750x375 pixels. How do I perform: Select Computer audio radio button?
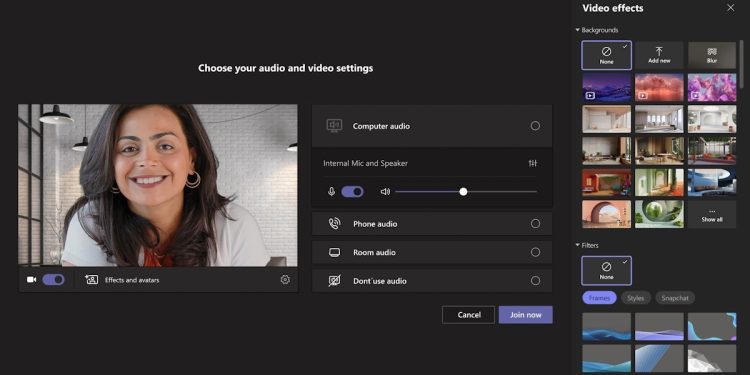tap(535, 126)
